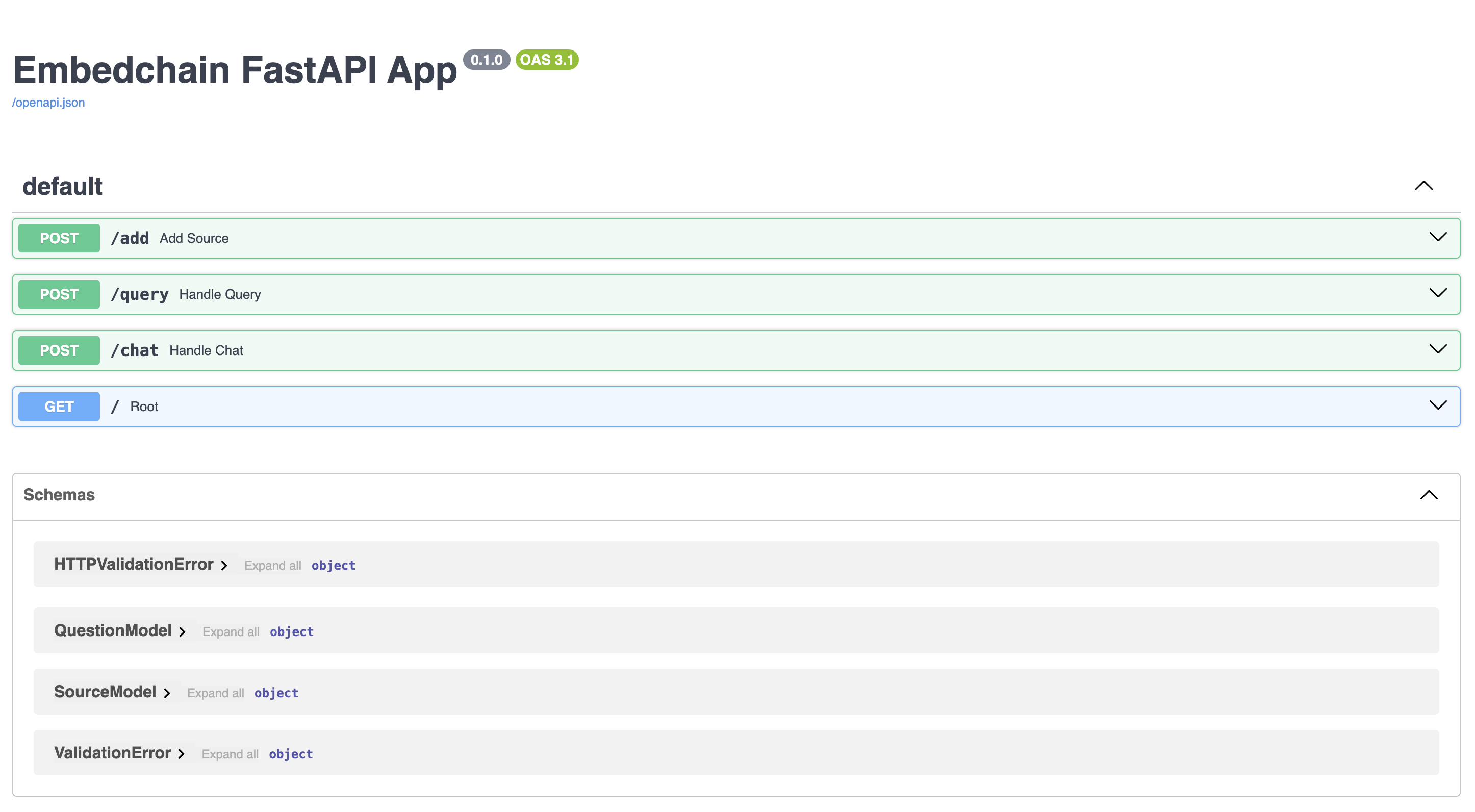Click the /query endpoint path text
The image size is (1475, 812).
pyautogui.click(x=140, y=294)
